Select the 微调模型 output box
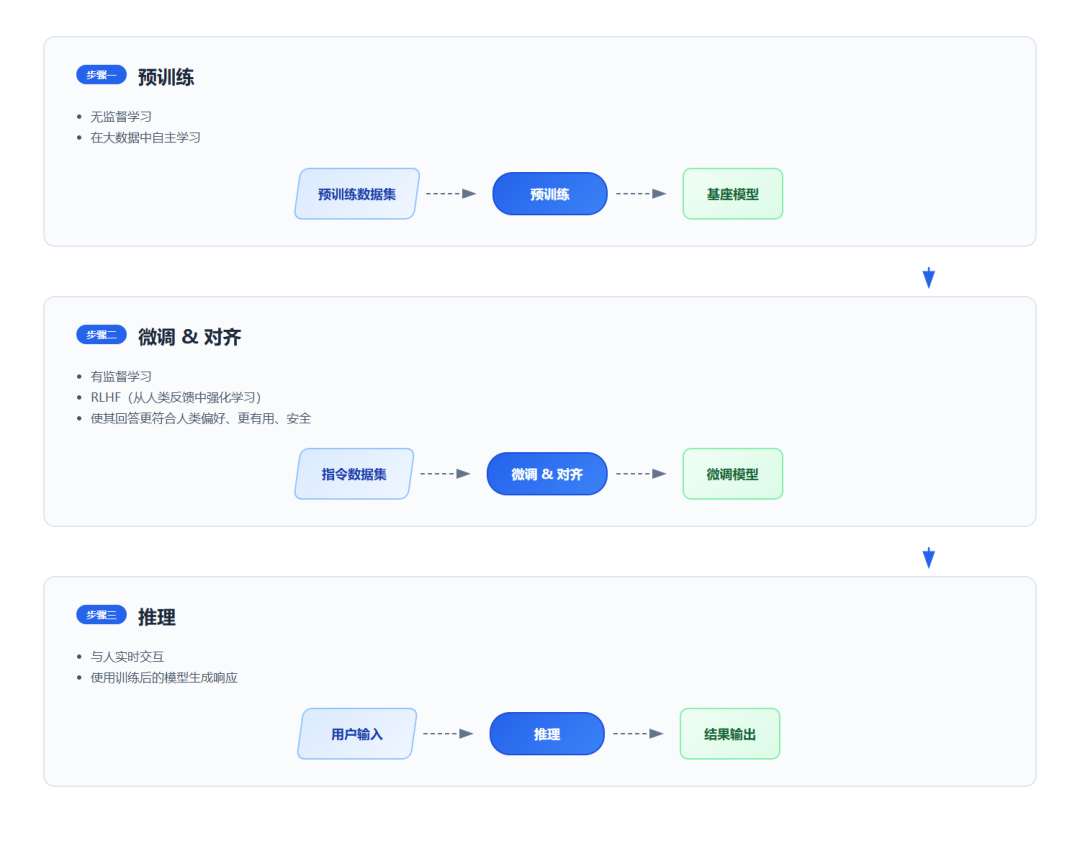This screenshot has width=1080, height=864. pos(733,474)
